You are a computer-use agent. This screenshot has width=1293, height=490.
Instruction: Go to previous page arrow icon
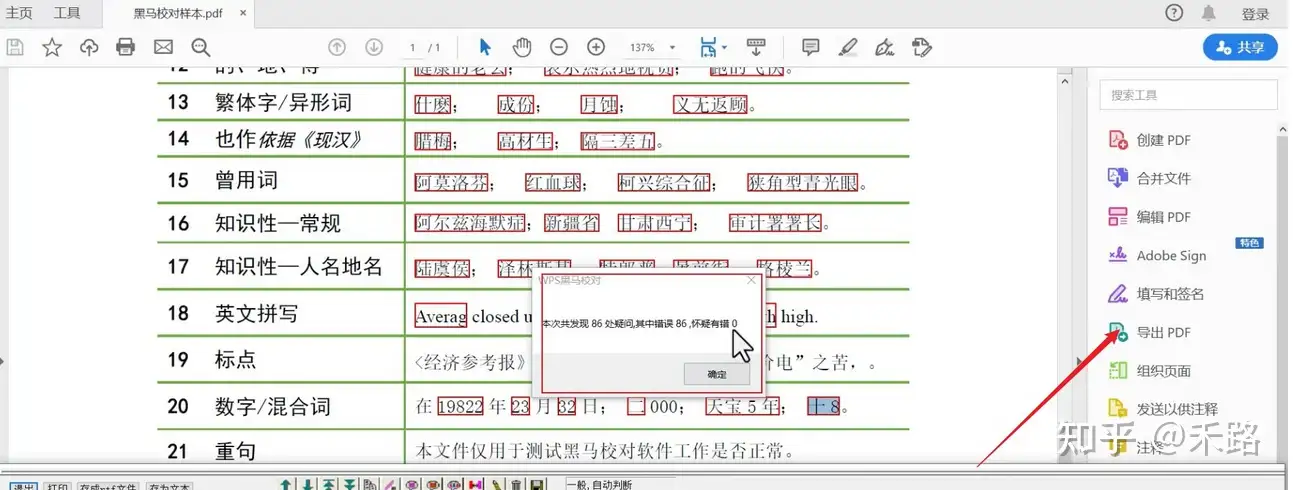tap(337, 47)
